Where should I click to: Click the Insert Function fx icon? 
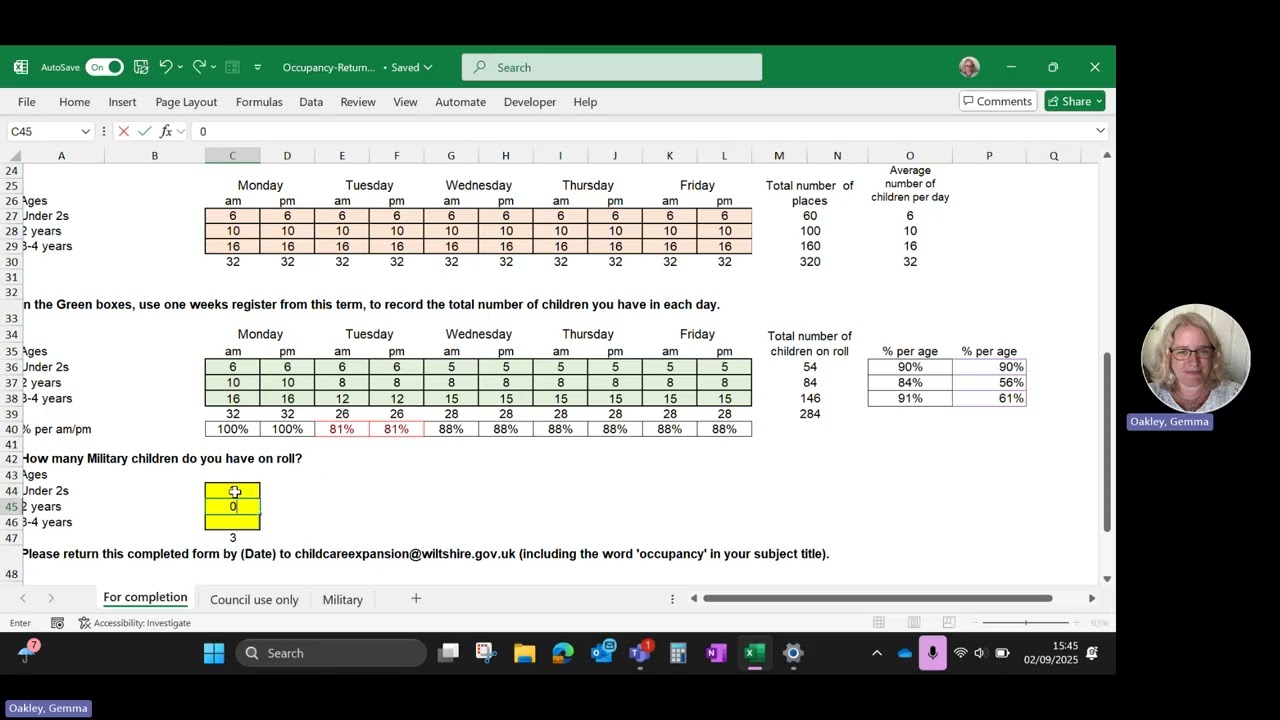166,131
